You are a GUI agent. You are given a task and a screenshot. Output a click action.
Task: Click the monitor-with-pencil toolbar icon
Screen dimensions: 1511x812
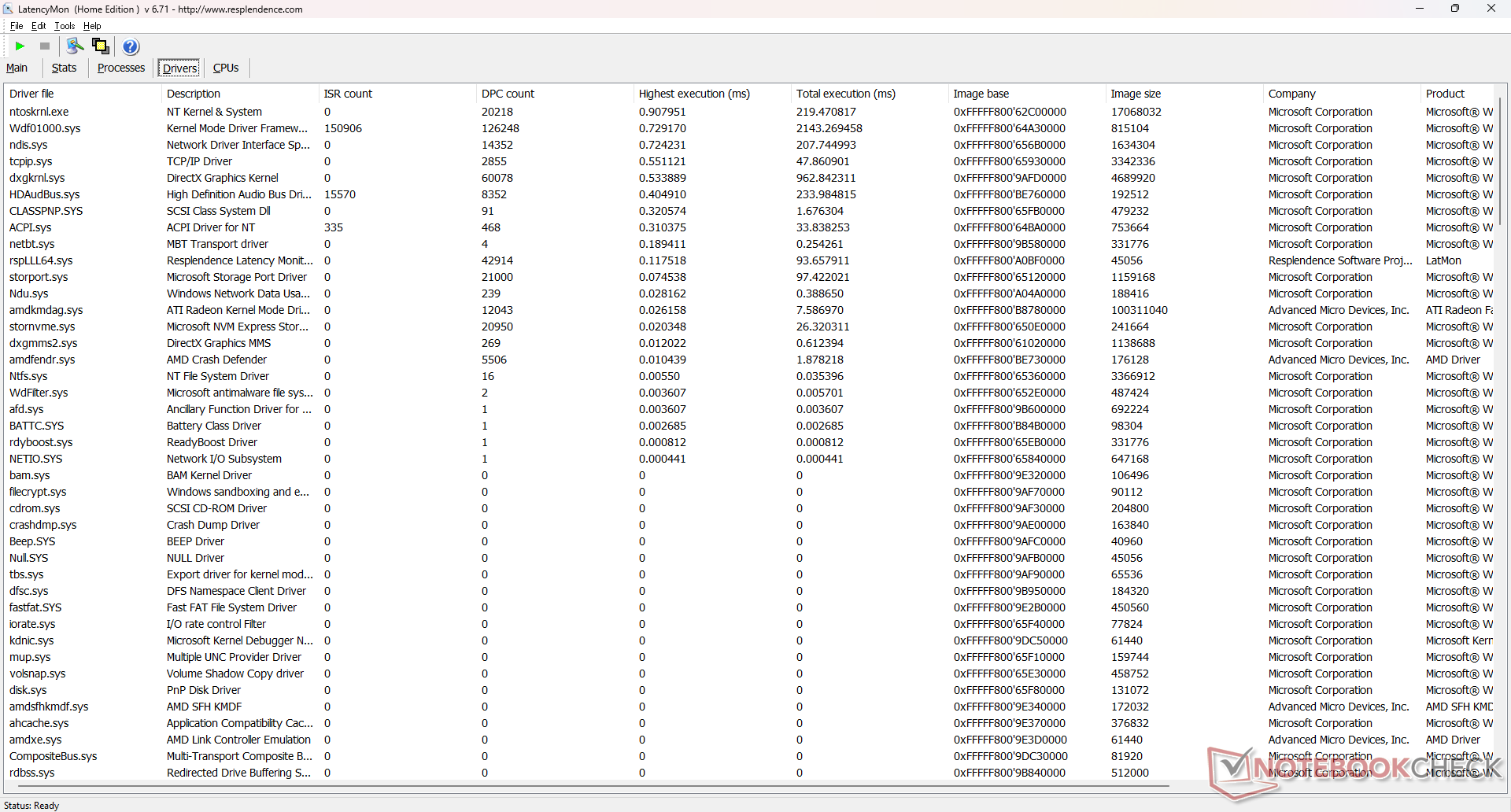[75, 46]
